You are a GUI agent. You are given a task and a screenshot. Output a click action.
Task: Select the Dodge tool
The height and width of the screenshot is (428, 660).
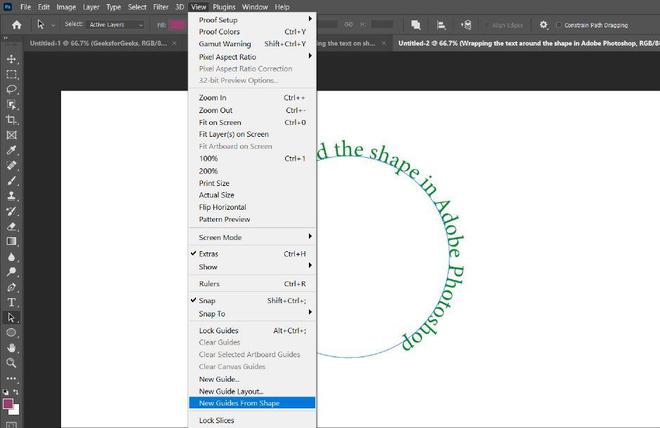[x=11, y=272]
